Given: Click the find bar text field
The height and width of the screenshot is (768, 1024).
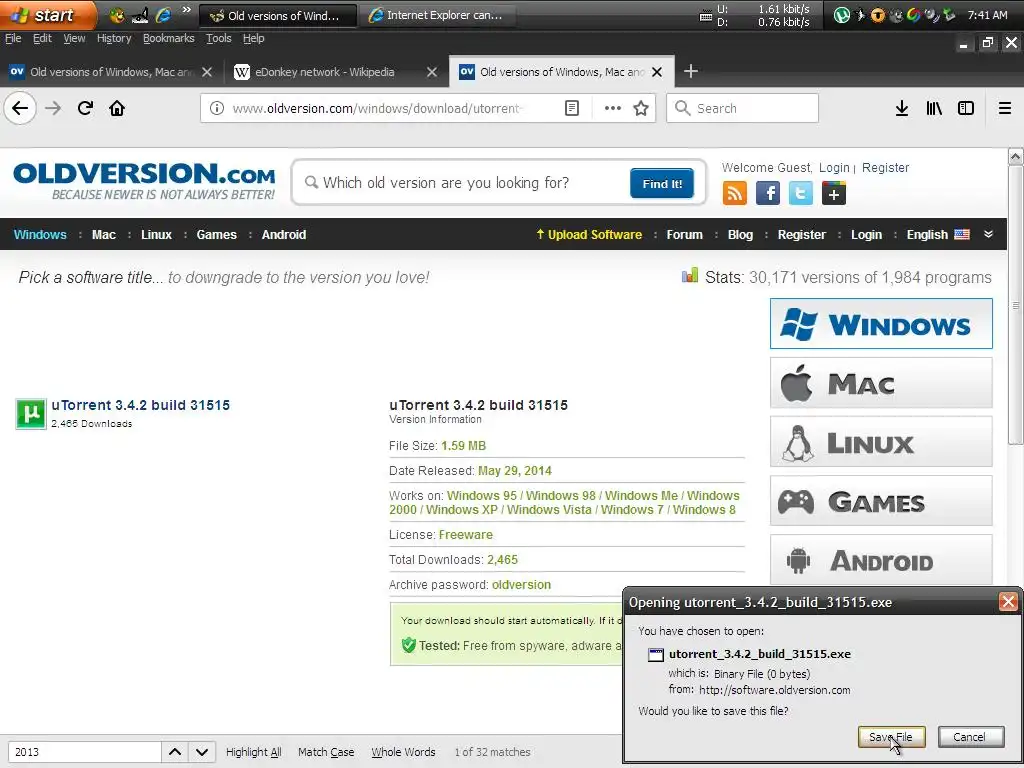Looking at the screenshot, I should [84, 752].
